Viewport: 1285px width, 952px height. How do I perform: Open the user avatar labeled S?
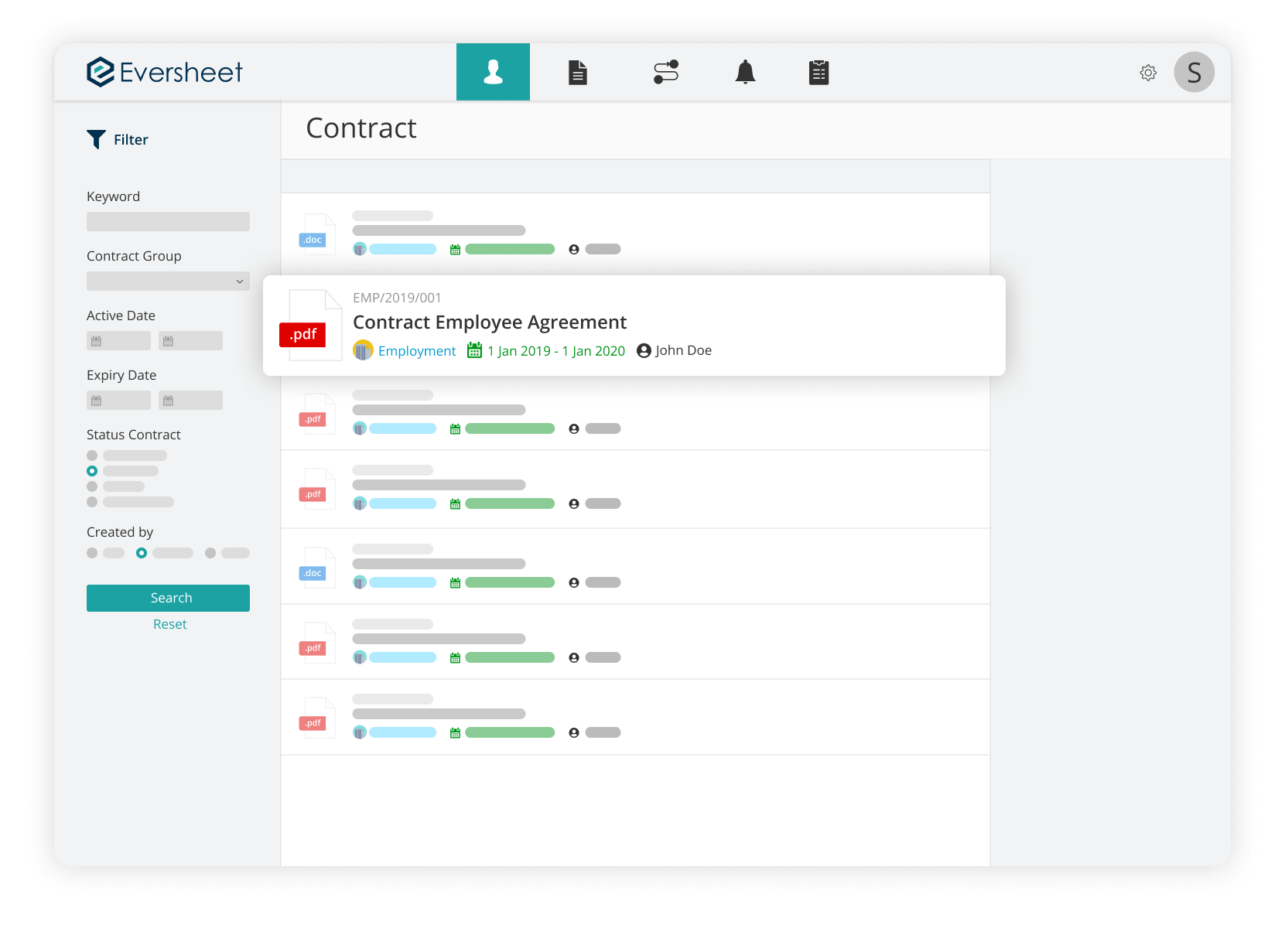(x=1194, y=73)
